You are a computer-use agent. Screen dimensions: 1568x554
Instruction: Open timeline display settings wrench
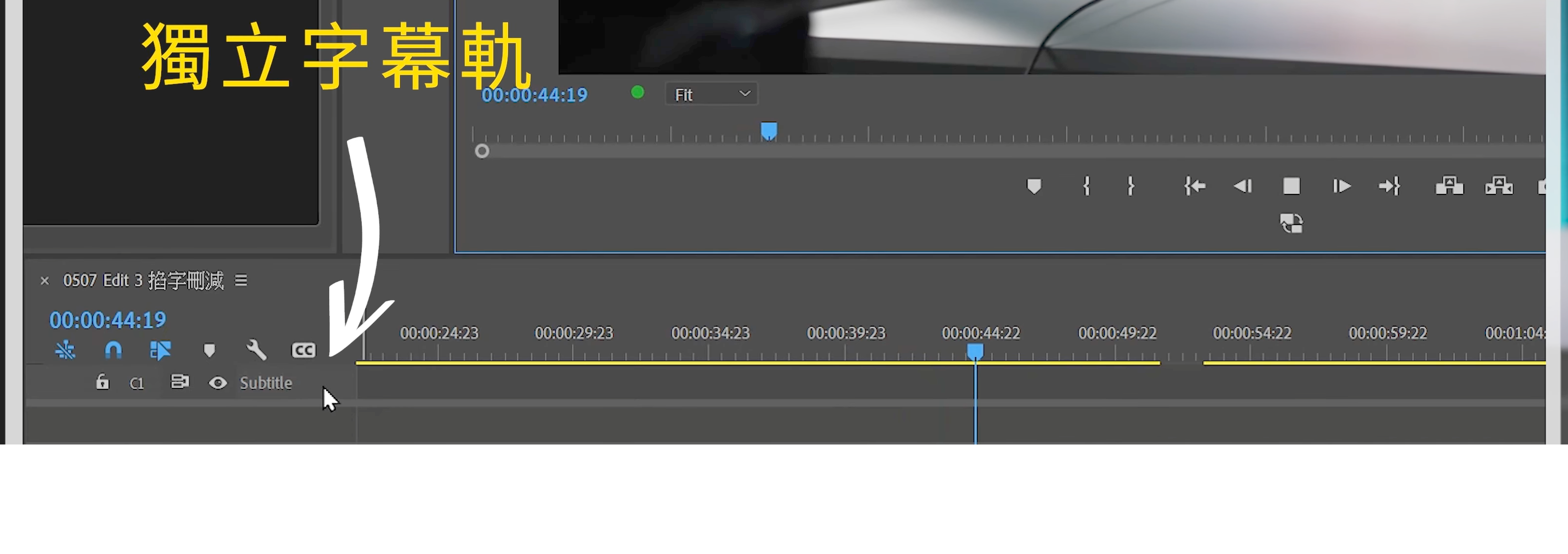[257, 350]
